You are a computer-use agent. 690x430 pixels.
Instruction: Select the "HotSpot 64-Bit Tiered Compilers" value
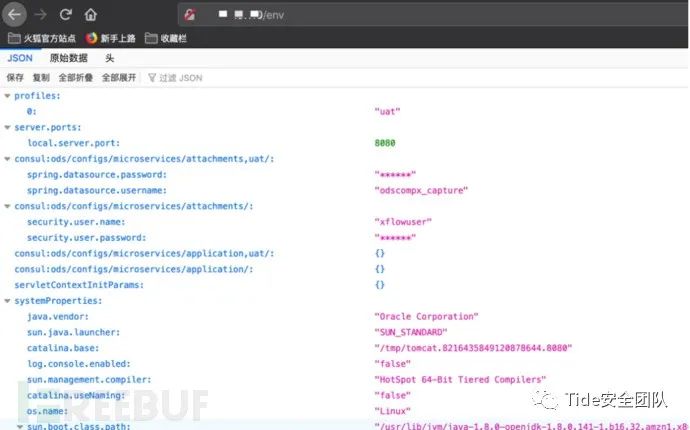[x=460, y=380]
